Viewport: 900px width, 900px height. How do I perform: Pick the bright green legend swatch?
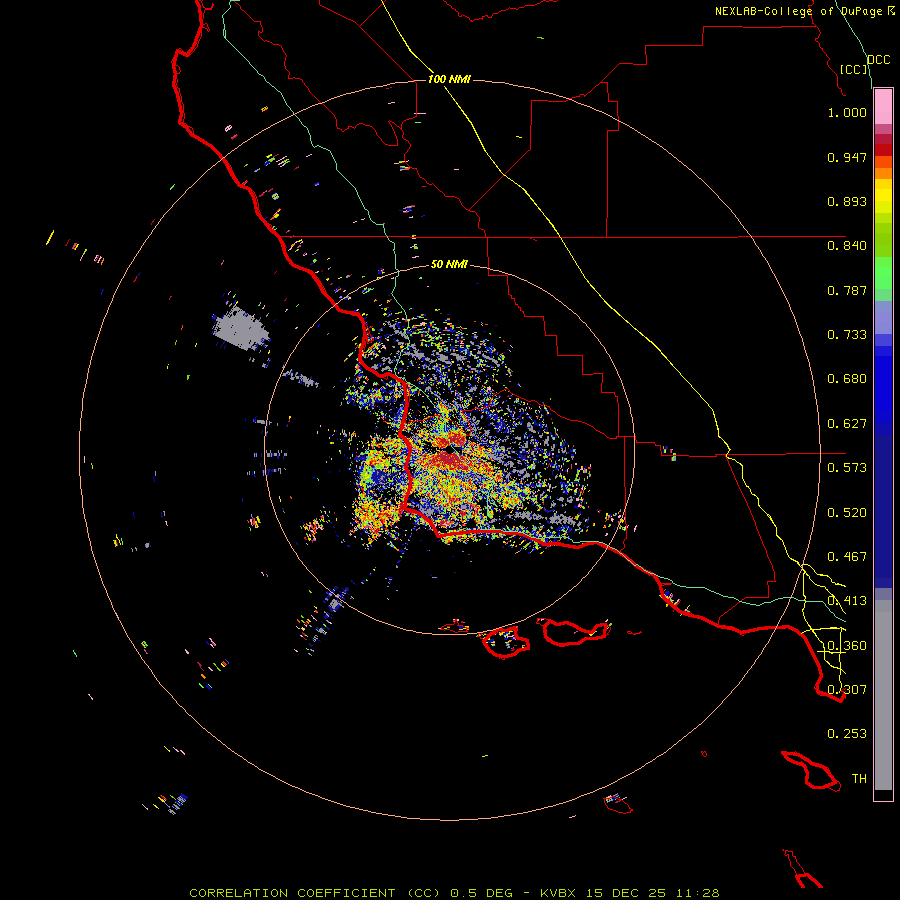tap(883, 273)
